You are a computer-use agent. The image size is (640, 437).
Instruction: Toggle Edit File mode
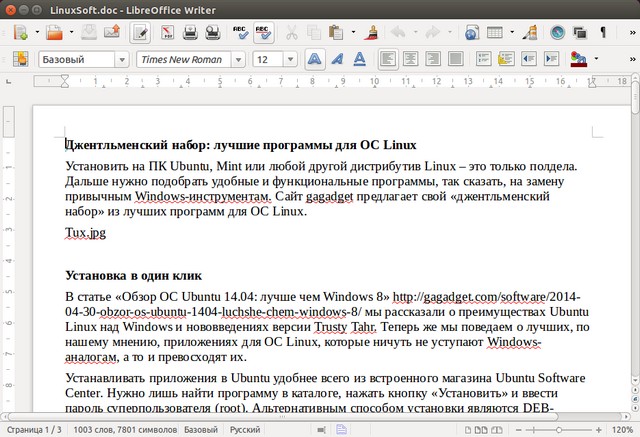pyautogui.click(x=140, y=32)
